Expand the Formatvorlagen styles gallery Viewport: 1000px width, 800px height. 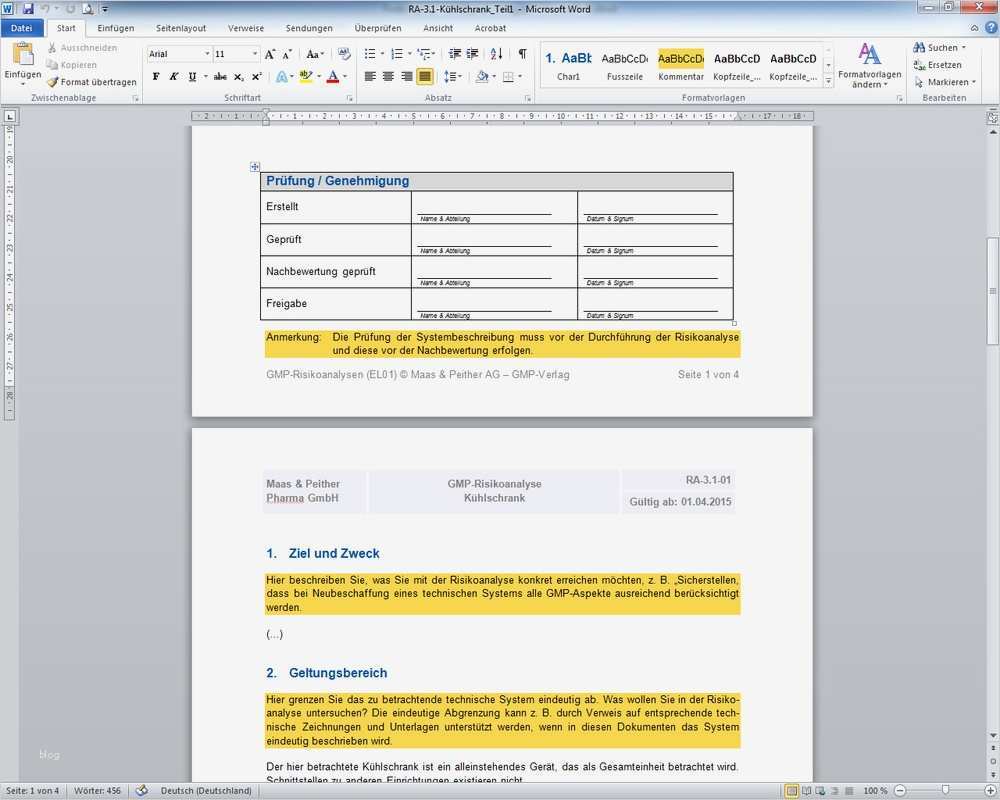[828, 81]
